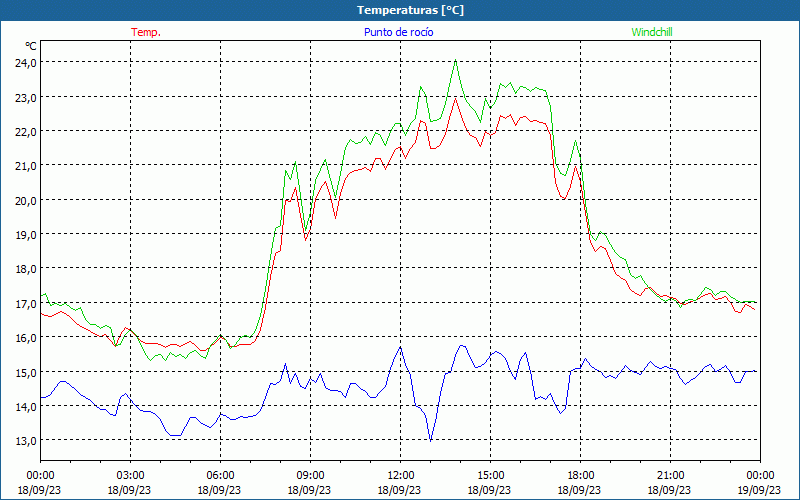Click the '16,0' y-axis value

click(x=25, y=338)
